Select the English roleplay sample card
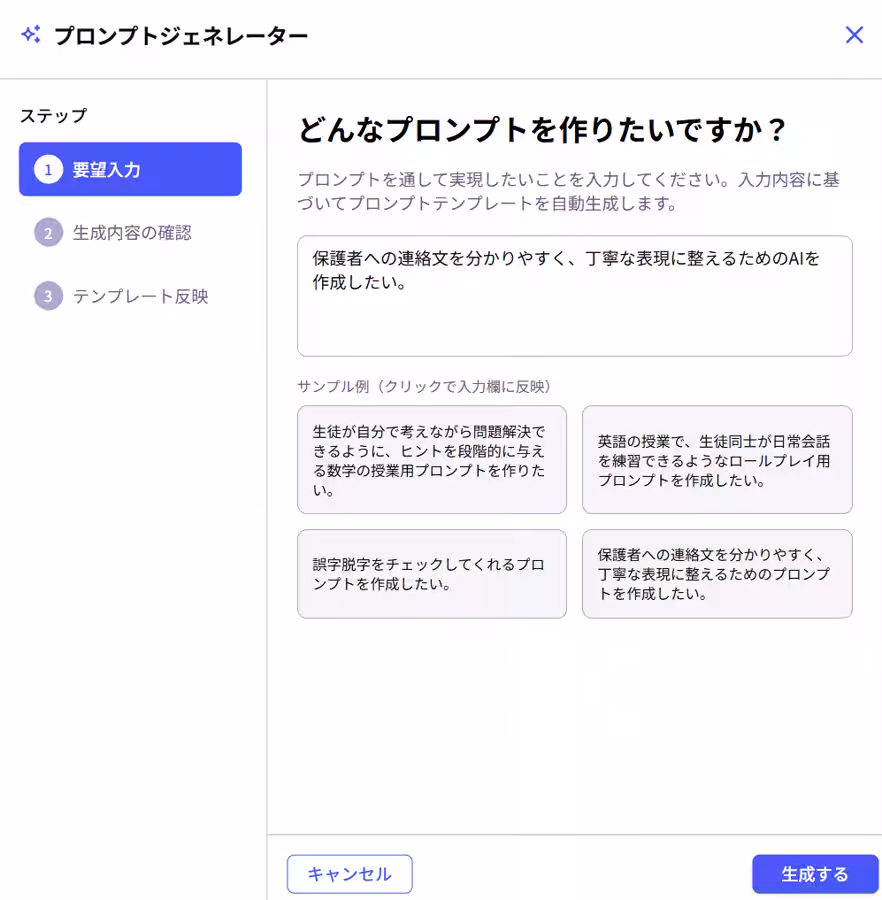The height and width of the screenshot is (900, 882). (717, 461)
